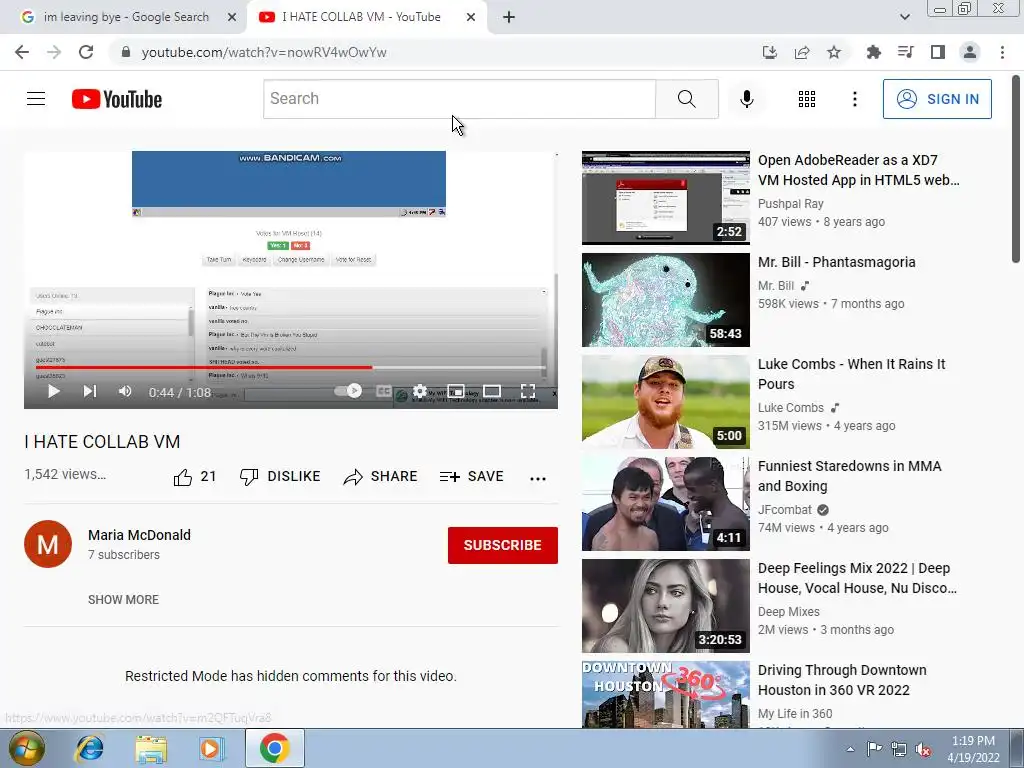Viewport: 1024px width, 768px height.
Task: Click the DISLIKE button
Action: pos(280,477)
